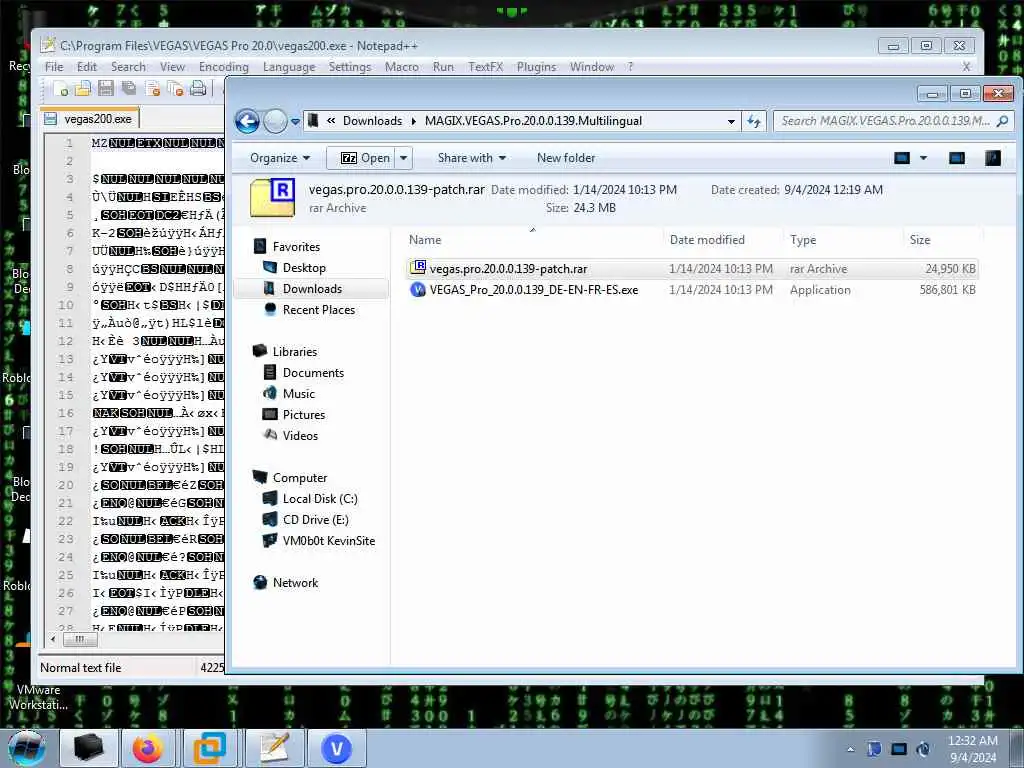The image size is (1024, 768).
Task: Click the Notepad++ horizontal scrollbar thumb
Action: tap(79, 639)
